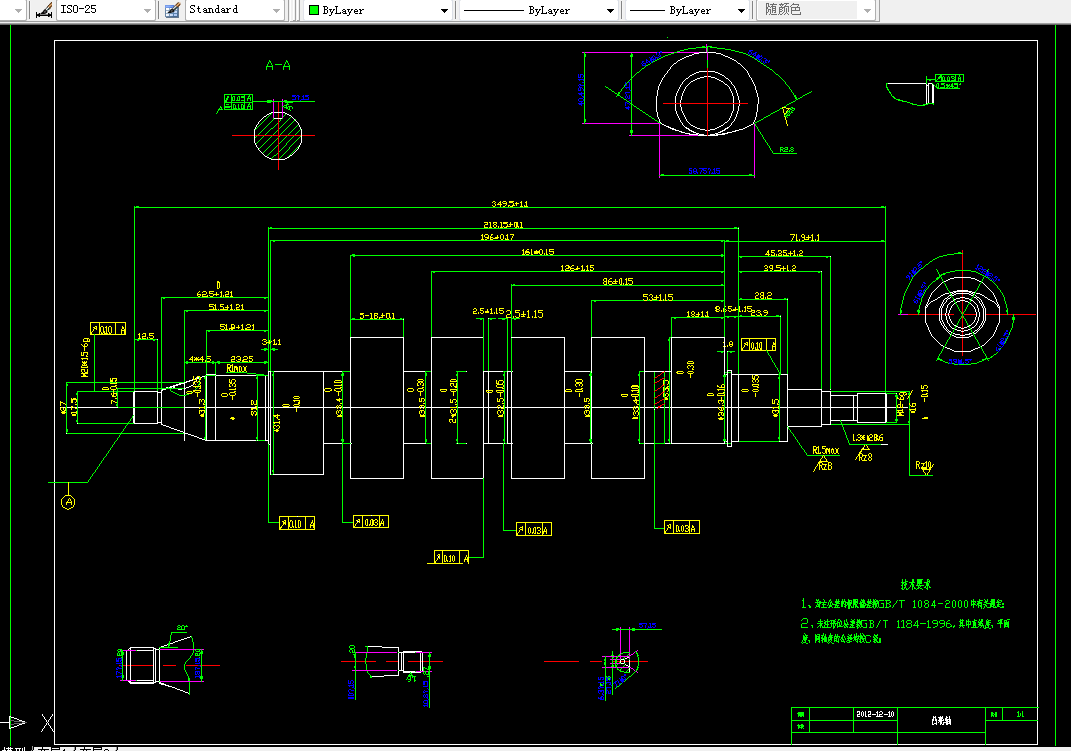1071x751 pixels.
Task: Select the hatched circle in section A-A
Action: coord(278,136)
